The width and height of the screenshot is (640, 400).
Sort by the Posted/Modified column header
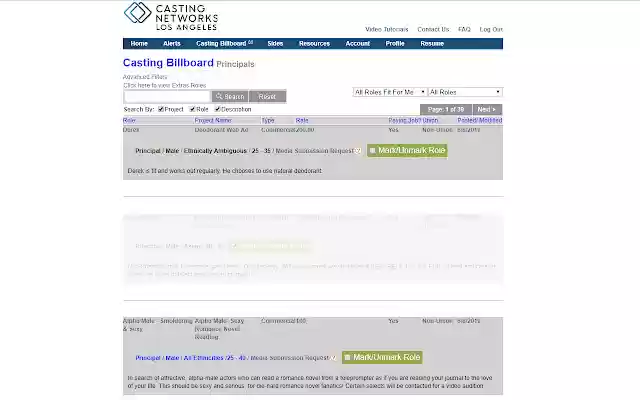click(480, 120)
